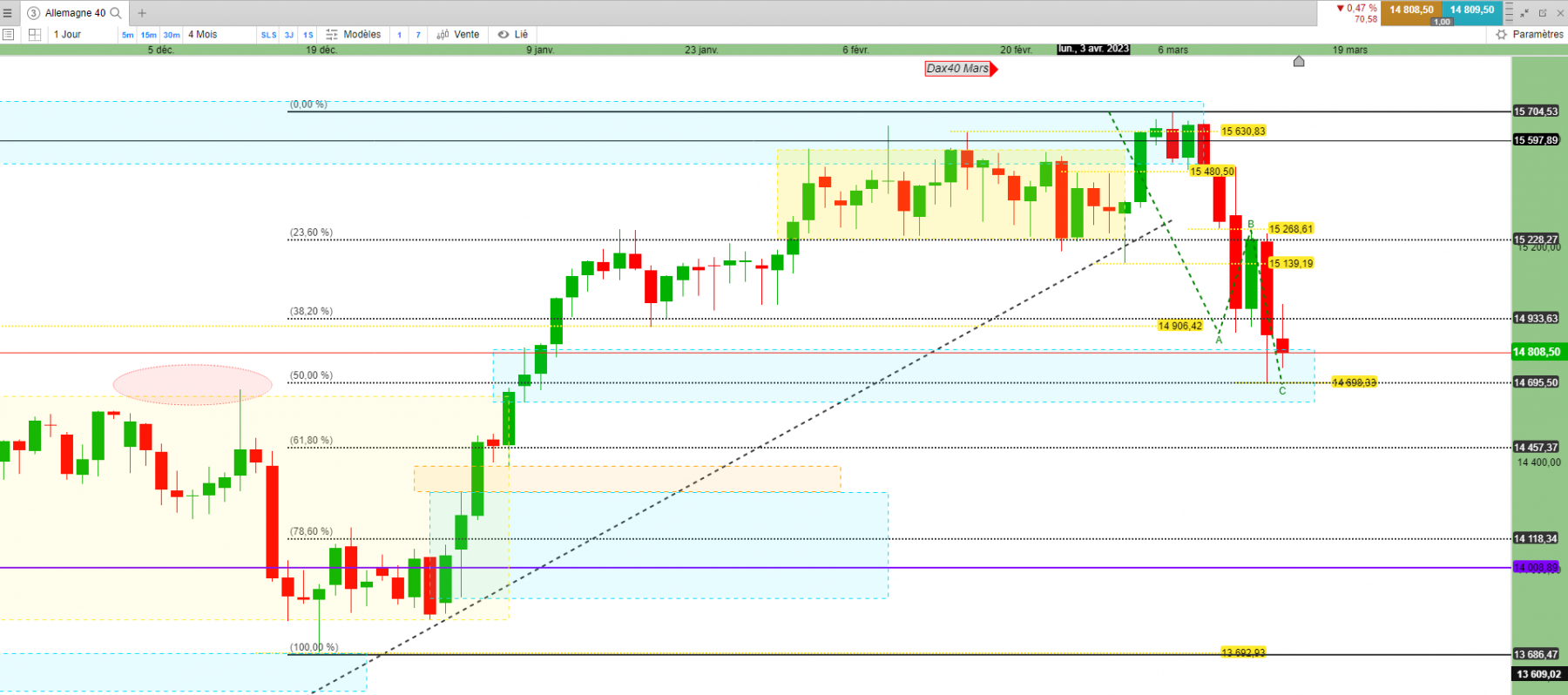Screen dimensions: 1568x695
Task: Click the 15 597,89 axis label
Action: pyautogui.click(x=1536, y=140)
